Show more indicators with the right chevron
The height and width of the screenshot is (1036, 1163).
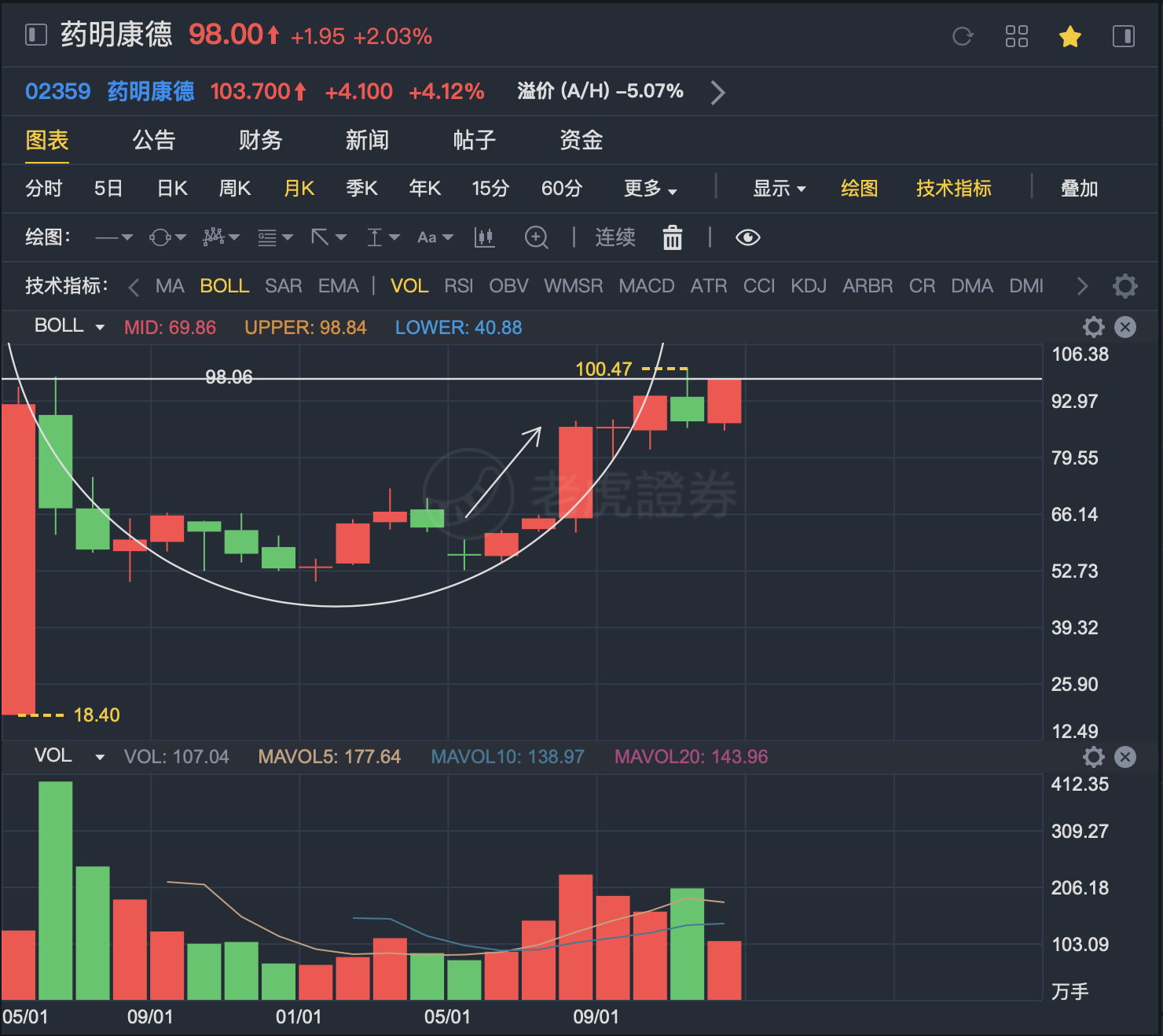click(x=1083, y=286)
